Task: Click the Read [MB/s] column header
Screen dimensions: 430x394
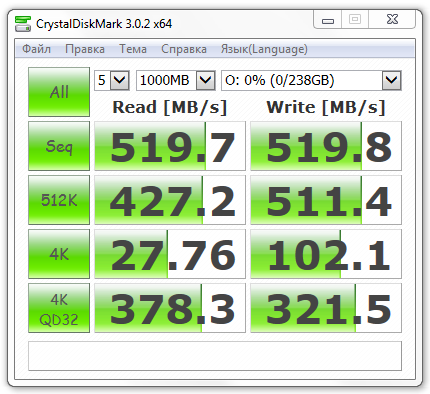Action: pyautogui.click(x=170, y=107)
